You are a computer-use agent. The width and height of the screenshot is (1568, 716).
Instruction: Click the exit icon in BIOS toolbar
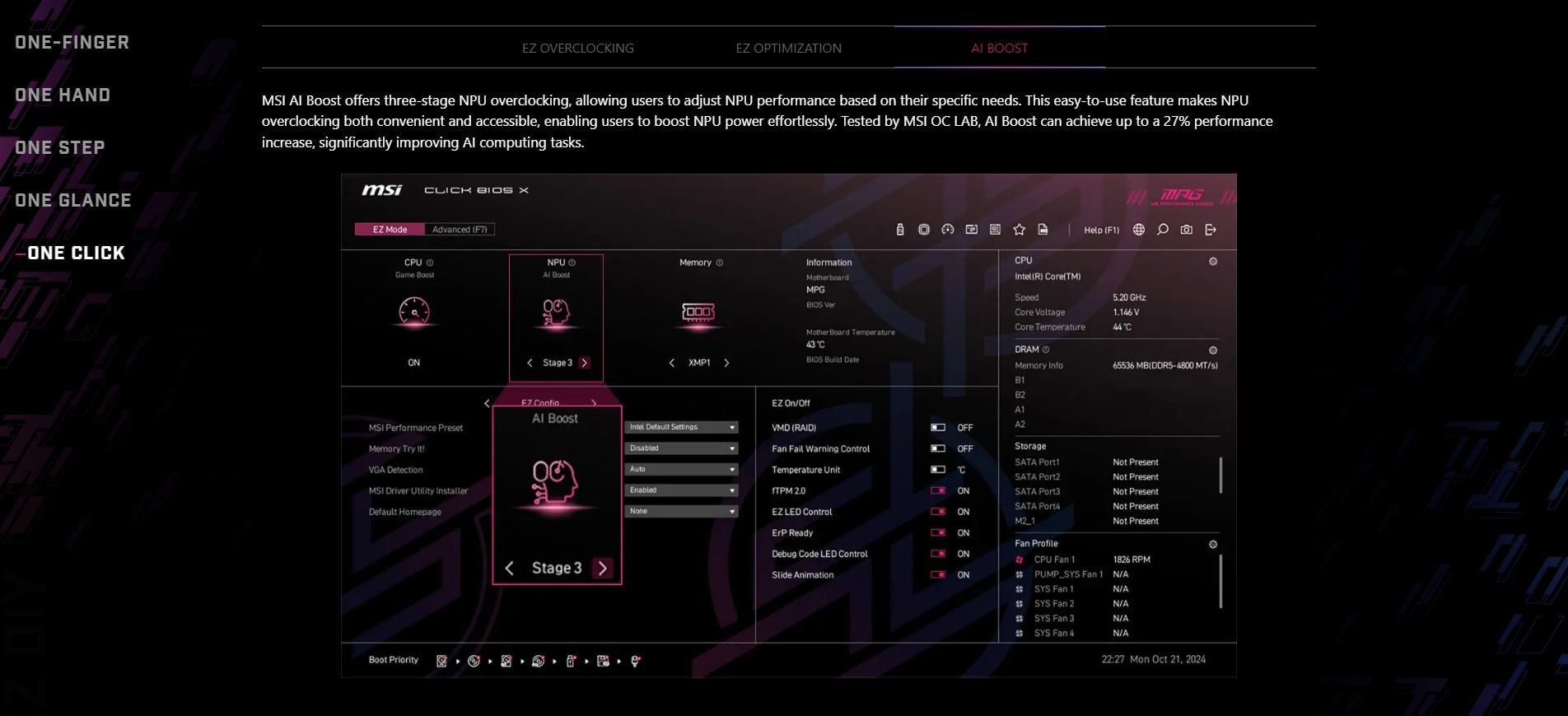(x=1210, y=230)
